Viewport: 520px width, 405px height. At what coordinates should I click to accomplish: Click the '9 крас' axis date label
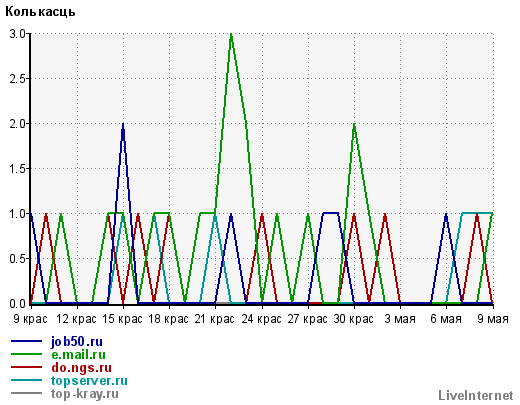[30, 319]
